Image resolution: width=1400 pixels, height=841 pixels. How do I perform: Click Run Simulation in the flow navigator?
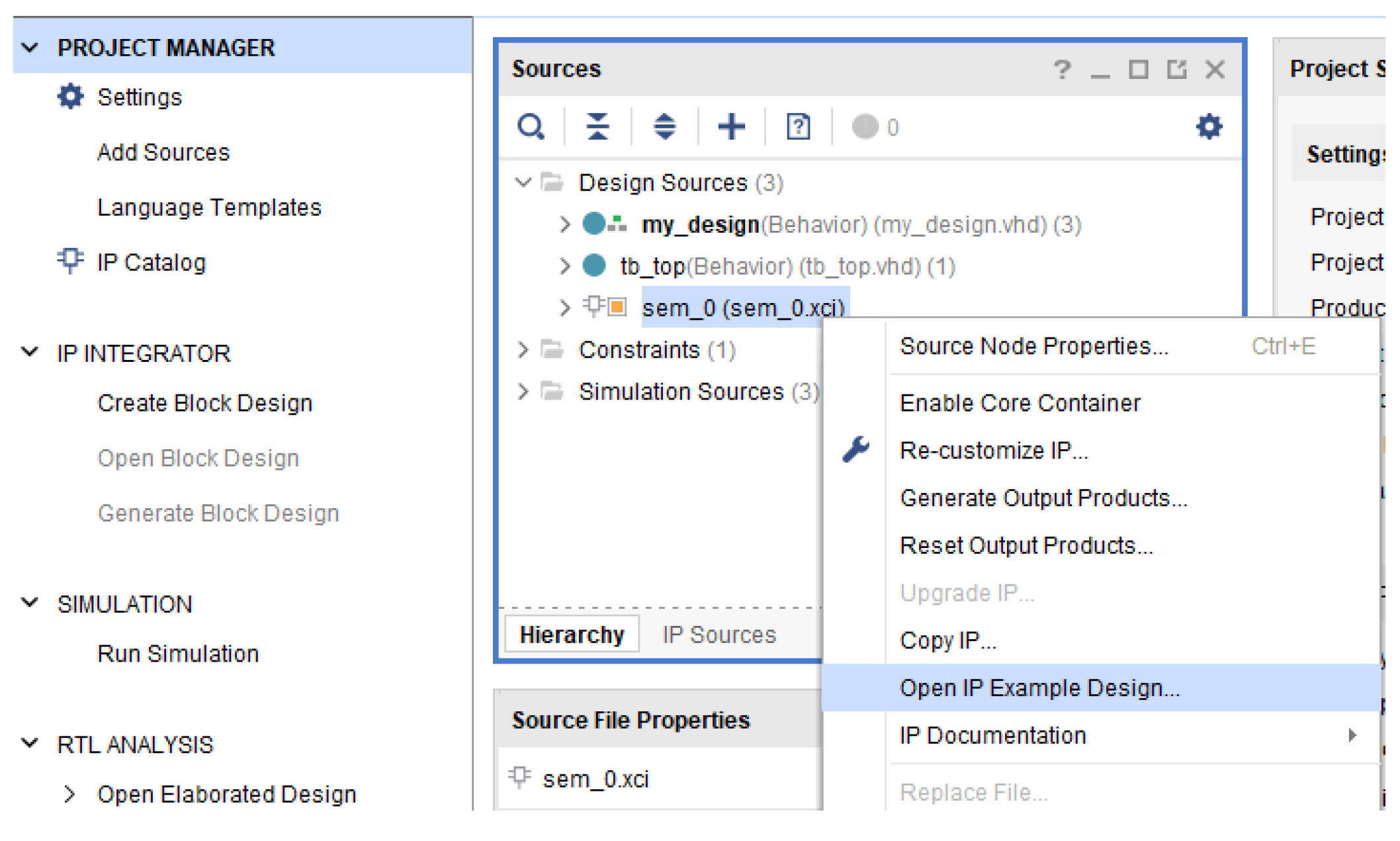click(x=177, y=654)
